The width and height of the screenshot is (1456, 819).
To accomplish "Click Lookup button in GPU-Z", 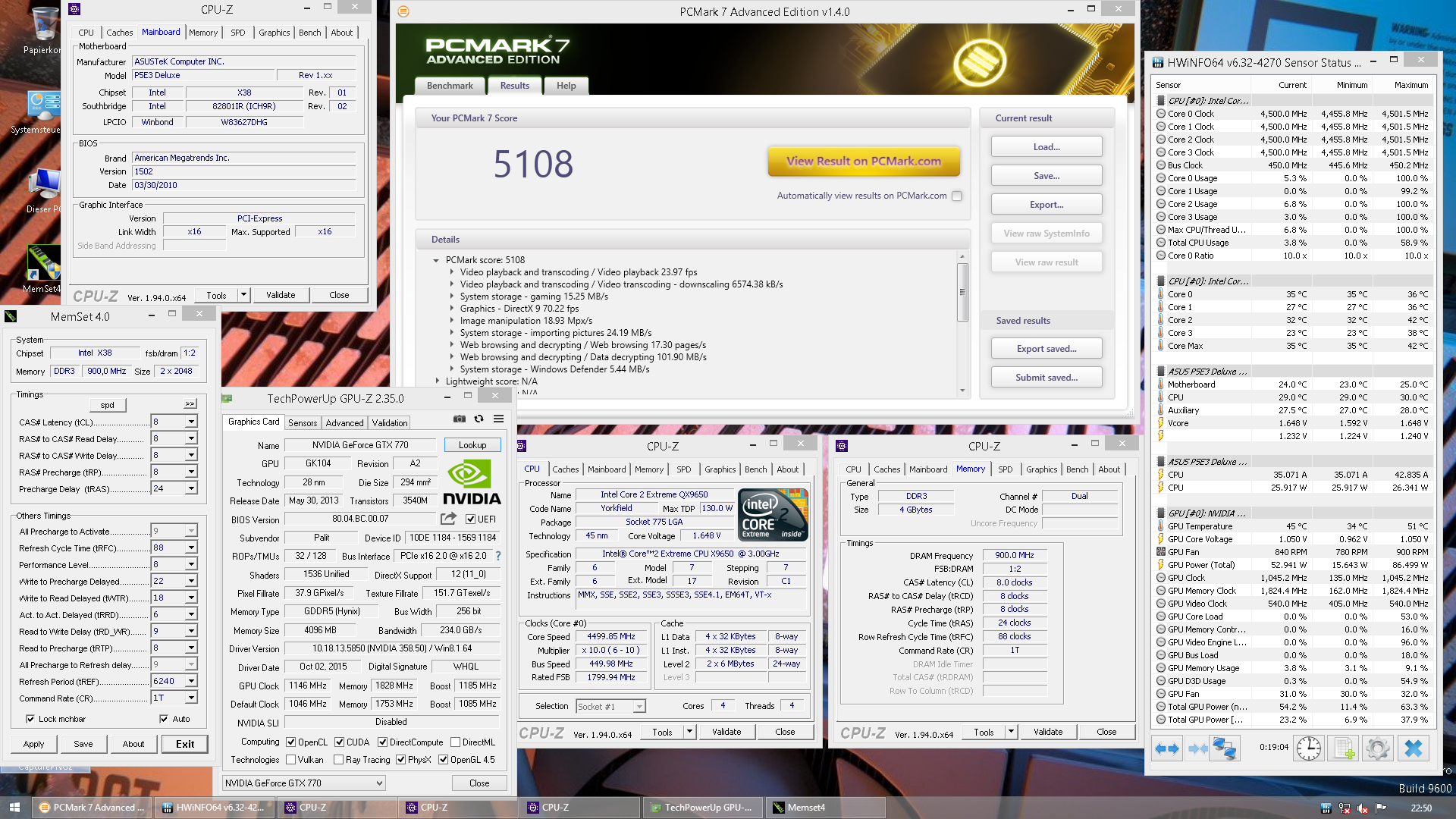I will coord(472,445).
